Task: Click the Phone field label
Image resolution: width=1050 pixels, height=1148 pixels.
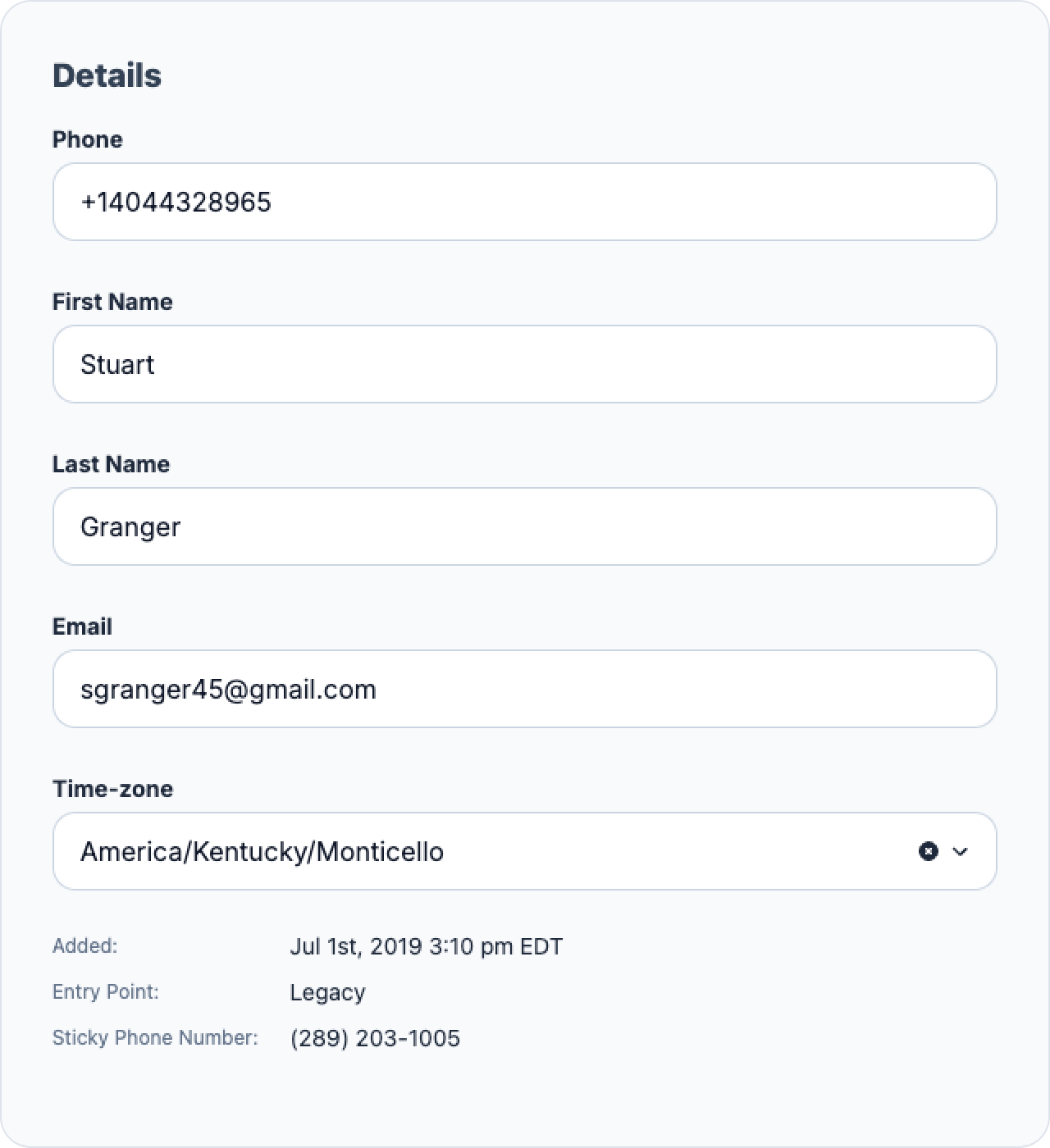Action: point(87,139)
